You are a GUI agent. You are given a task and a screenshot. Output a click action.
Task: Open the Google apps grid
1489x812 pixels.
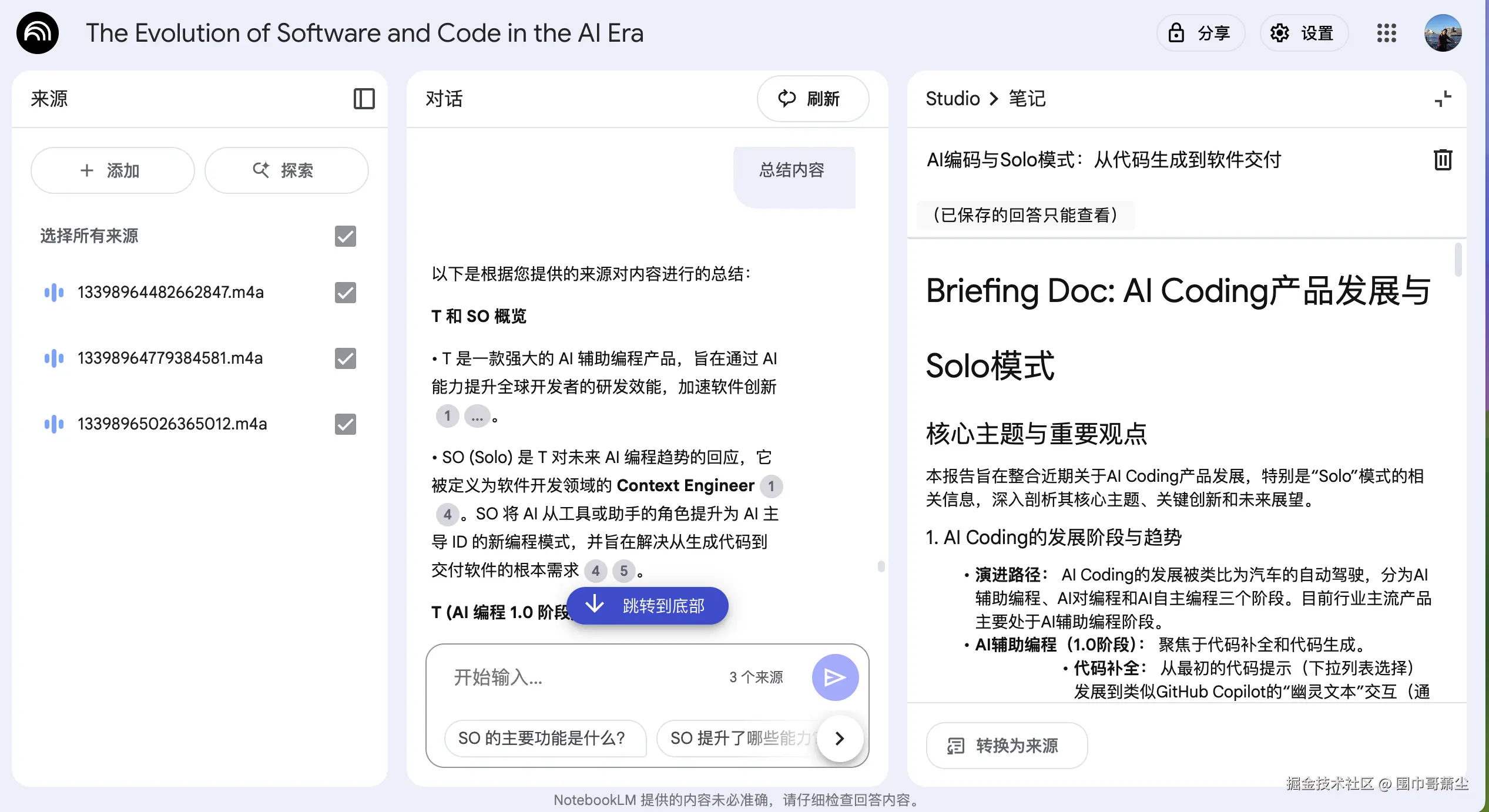click(x=1386, y=33)
